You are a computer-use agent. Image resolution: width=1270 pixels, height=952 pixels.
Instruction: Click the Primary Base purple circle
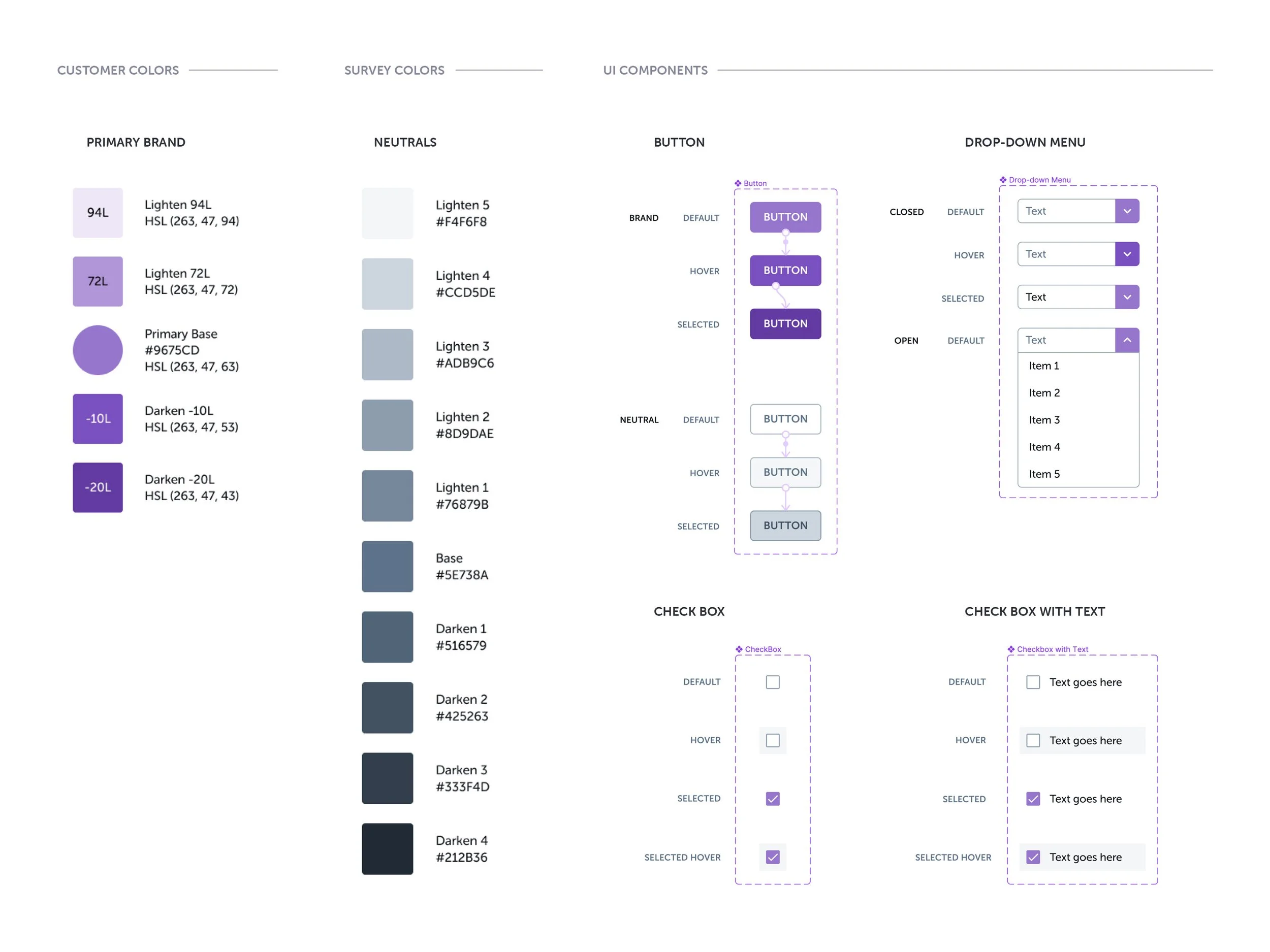(98, 350)
